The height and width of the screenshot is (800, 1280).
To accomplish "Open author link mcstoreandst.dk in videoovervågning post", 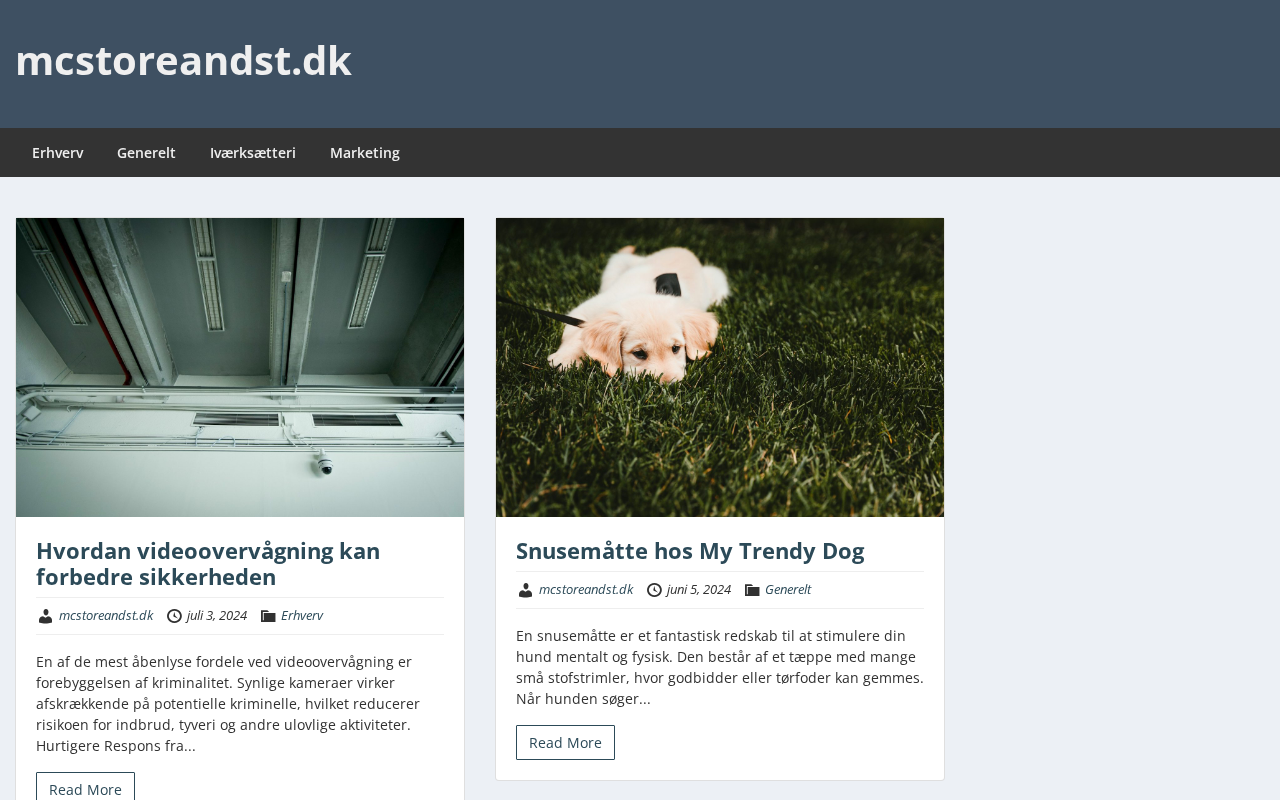I will click(106, 616).
